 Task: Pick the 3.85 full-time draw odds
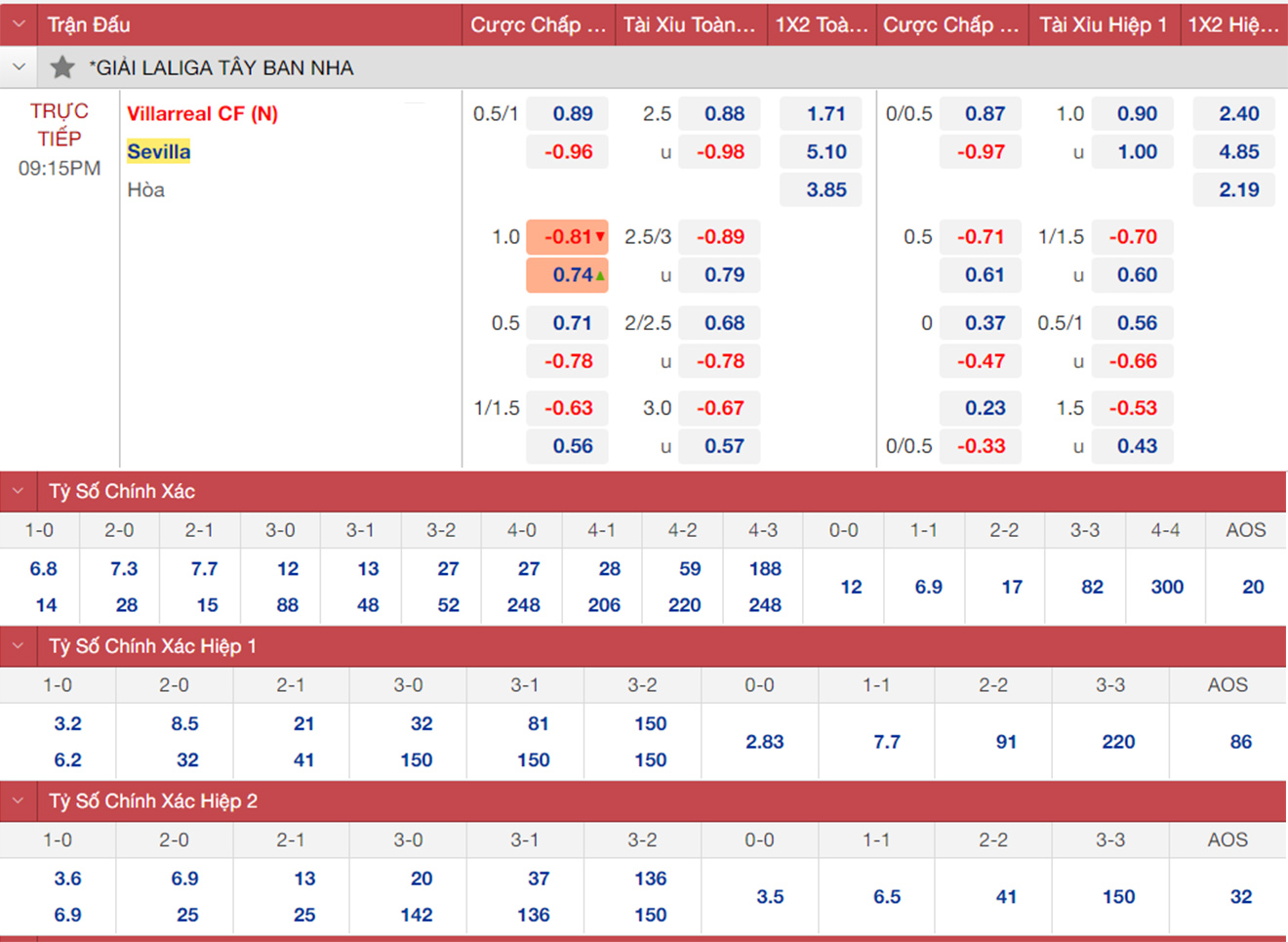825,189
